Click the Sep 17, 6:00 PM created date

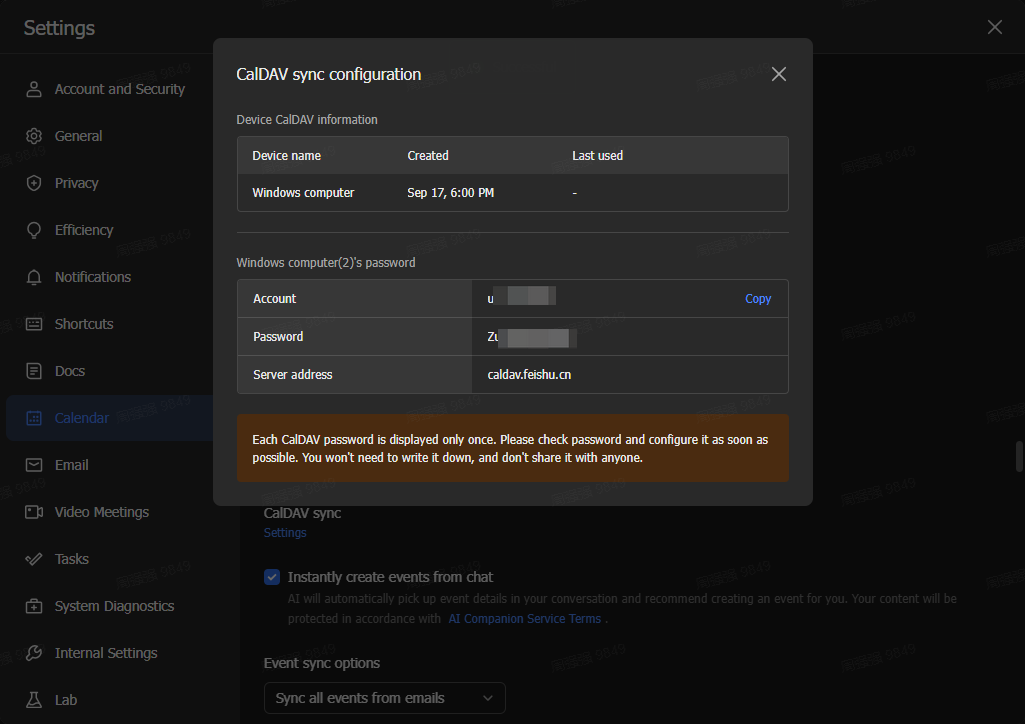point(450,193)
